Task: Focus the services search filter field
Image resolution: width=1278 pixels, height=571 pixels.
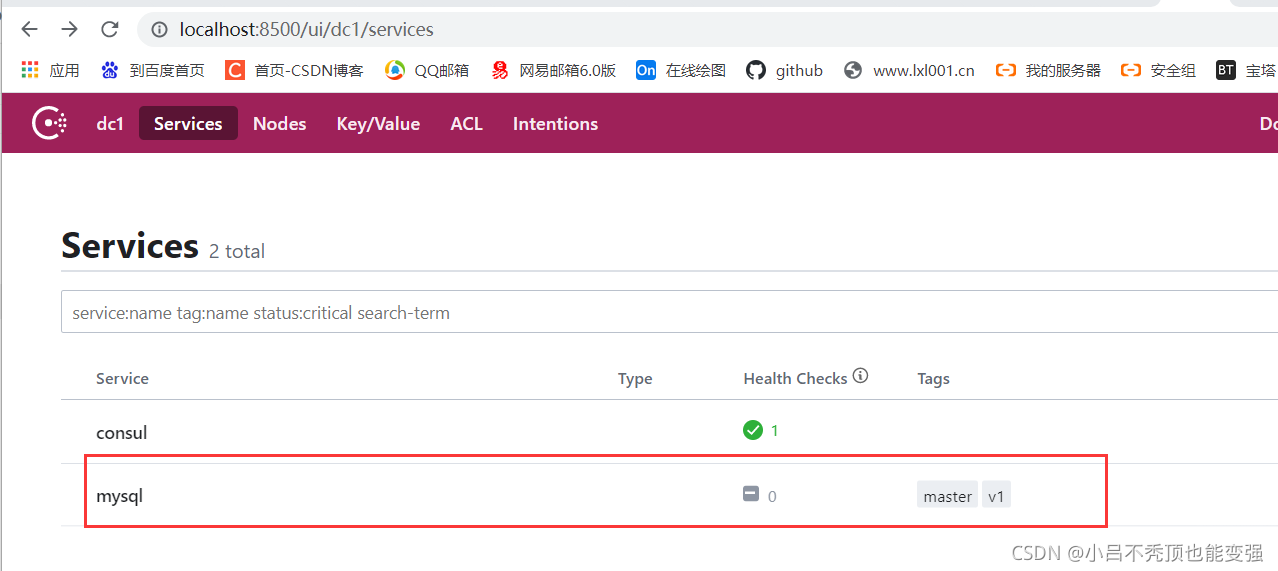Action: tap(669, 313)
